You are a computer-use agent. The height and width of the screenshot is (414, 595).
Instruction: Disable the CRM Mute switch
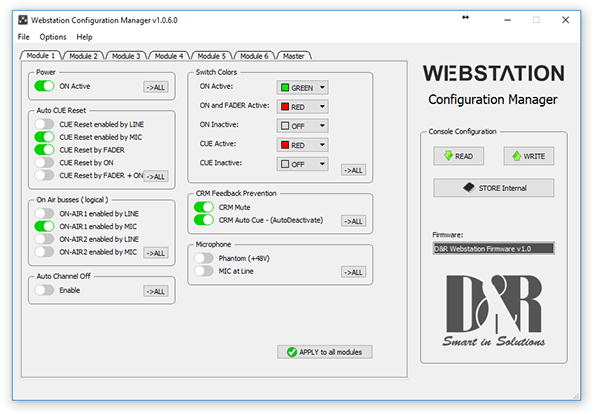[204, 207]
